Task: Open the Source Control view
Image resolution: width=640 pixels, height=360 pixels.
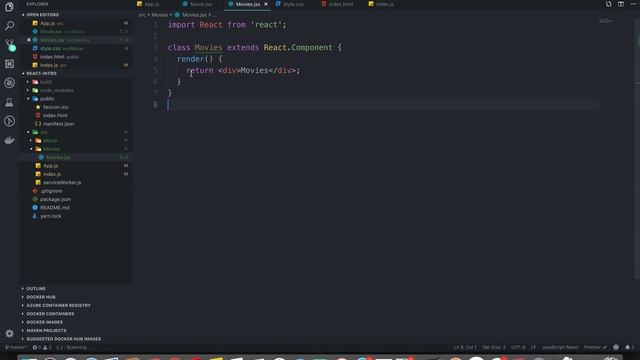Action: point(10,44)
